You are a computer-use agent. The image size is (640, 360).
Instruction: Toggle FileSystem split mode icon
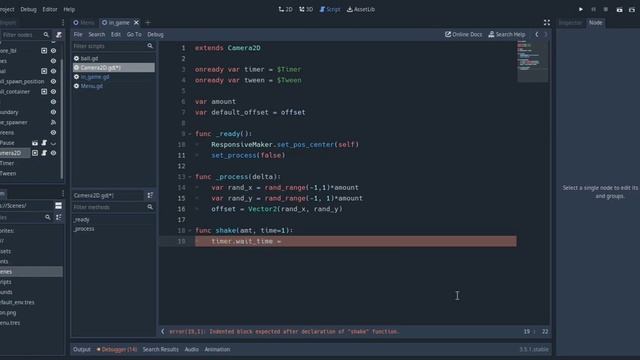[x=58, y=206]
